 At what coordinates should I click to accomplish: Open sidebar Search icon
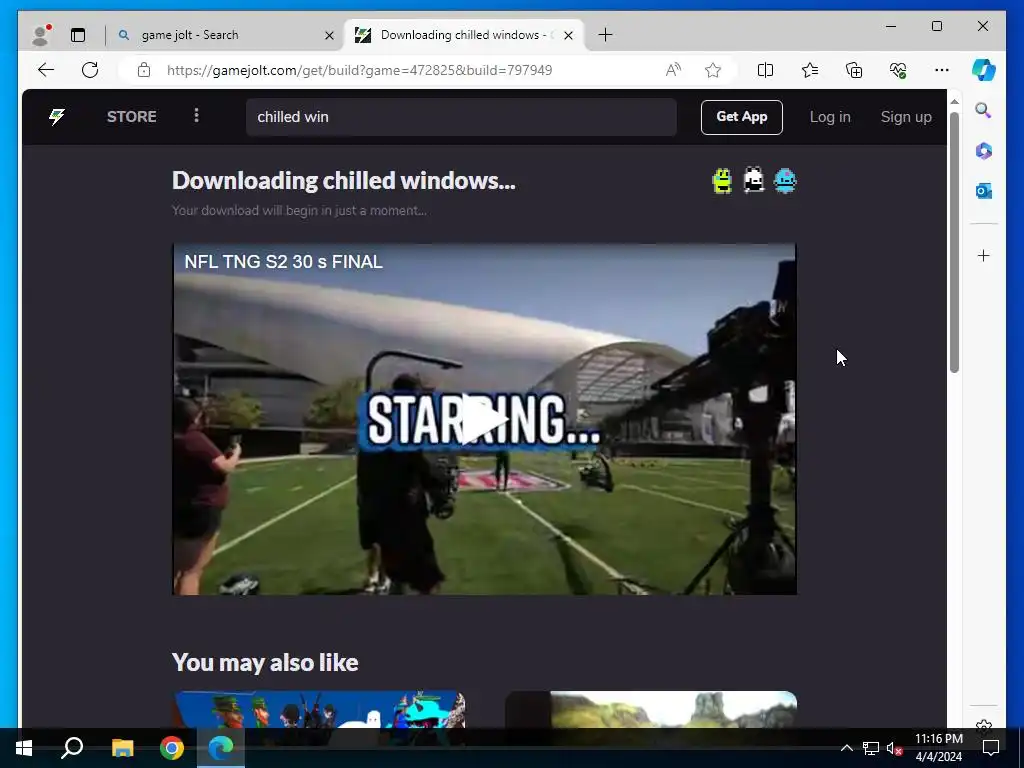click(984, 110)
